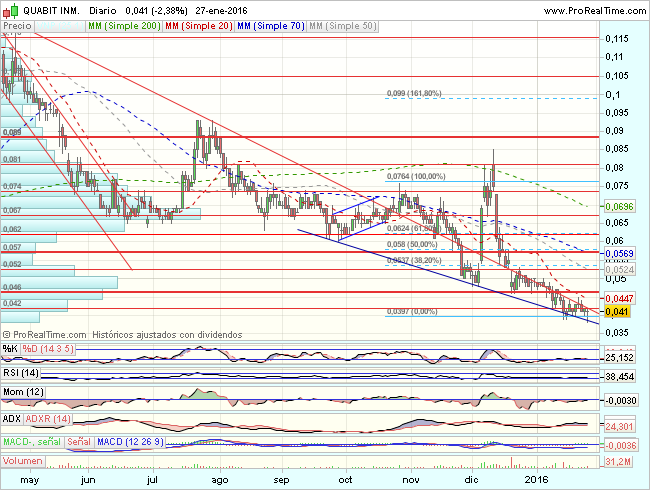The width and height of the screenshot is (650, 490).
Task: Click the ADXR (14) label
Action: [x=48, y=419]
